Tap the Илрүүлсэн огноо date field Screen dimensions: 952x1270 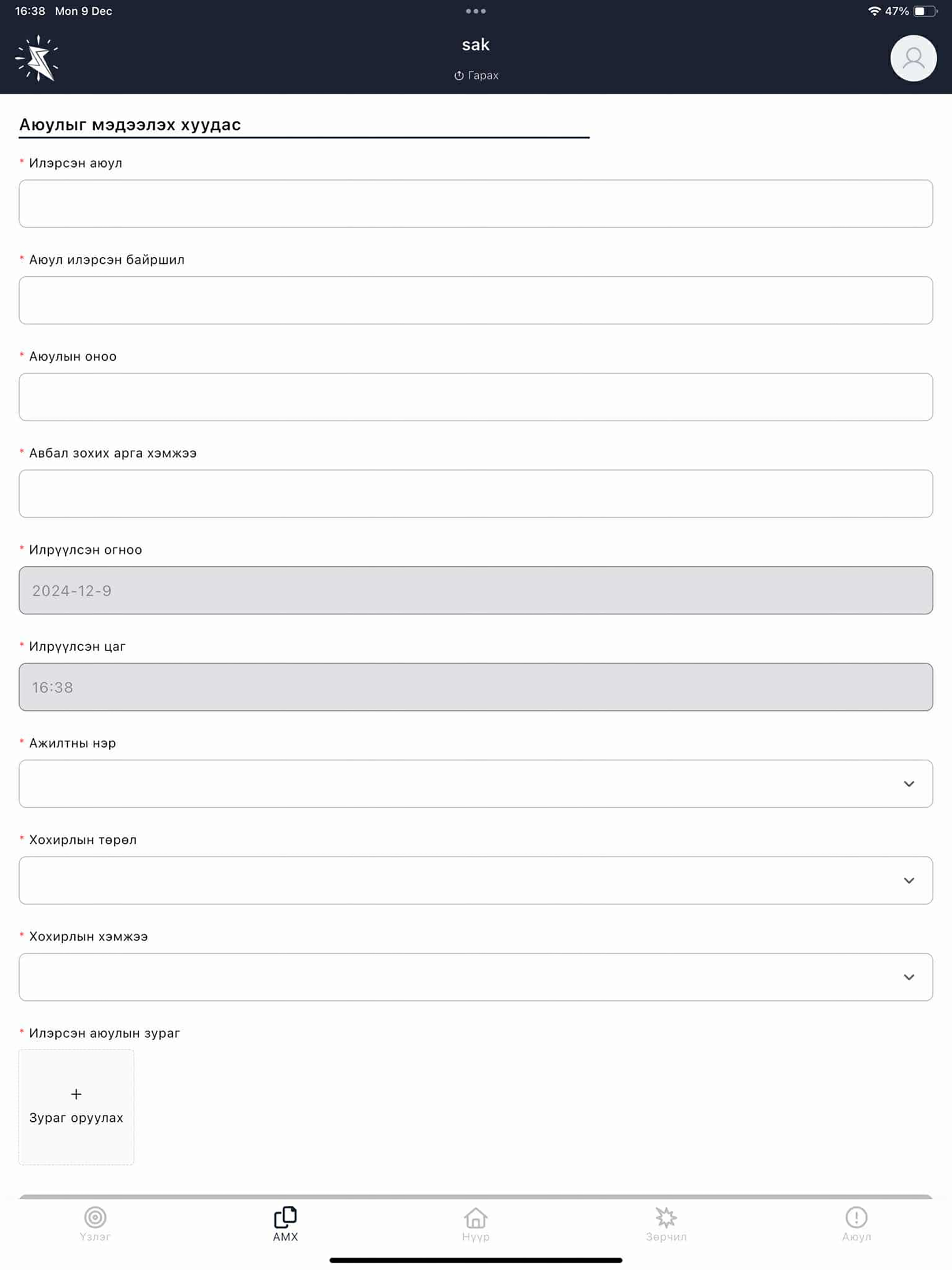(476, 590)
